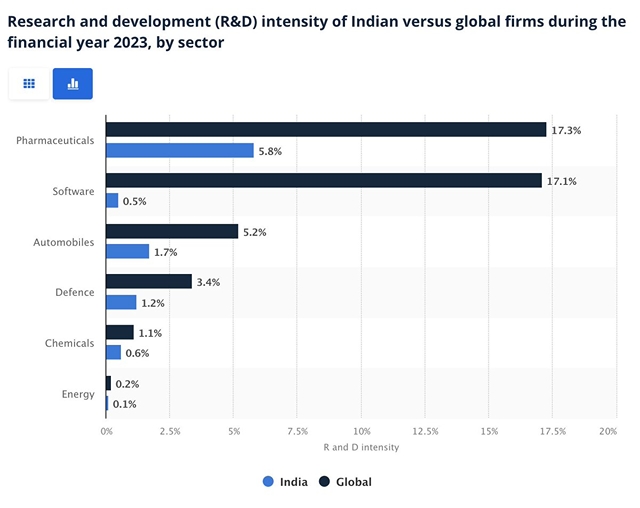Click the India Chemicals 0.6% bar

(x=113, y=353)
